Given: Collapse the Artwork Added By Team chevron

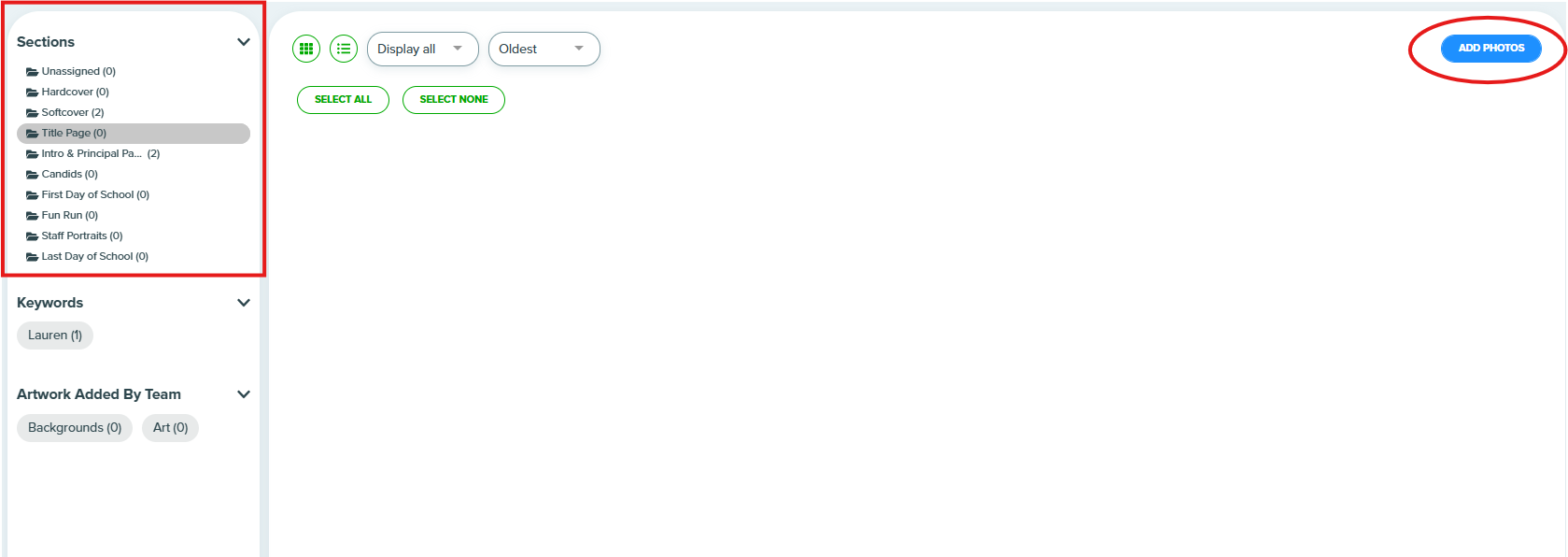Looking at the screenshot, I should pyautogui.click(x=244, y=394).
